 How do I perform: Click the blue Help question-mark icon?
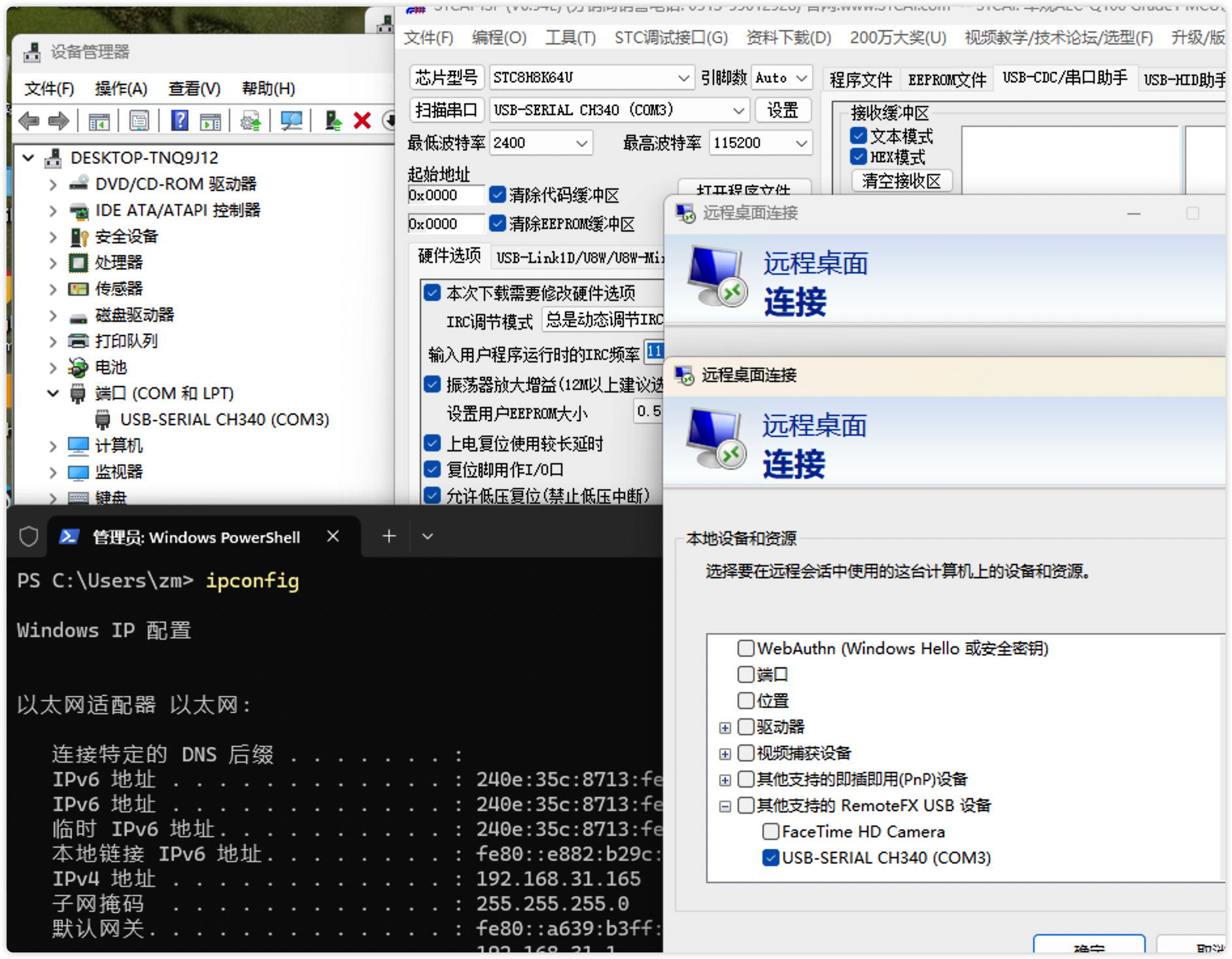click(x=179, y=121)
